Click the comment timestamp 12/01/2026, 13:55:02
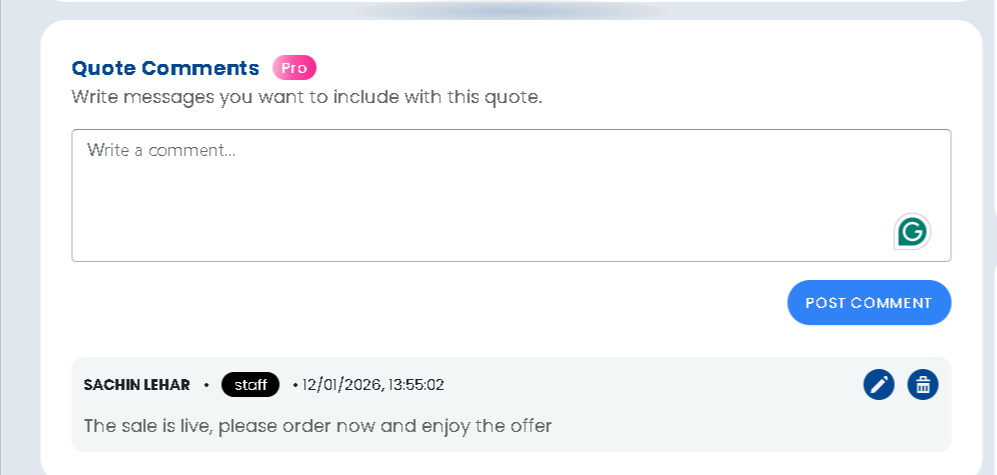 [x=373, y=385]
